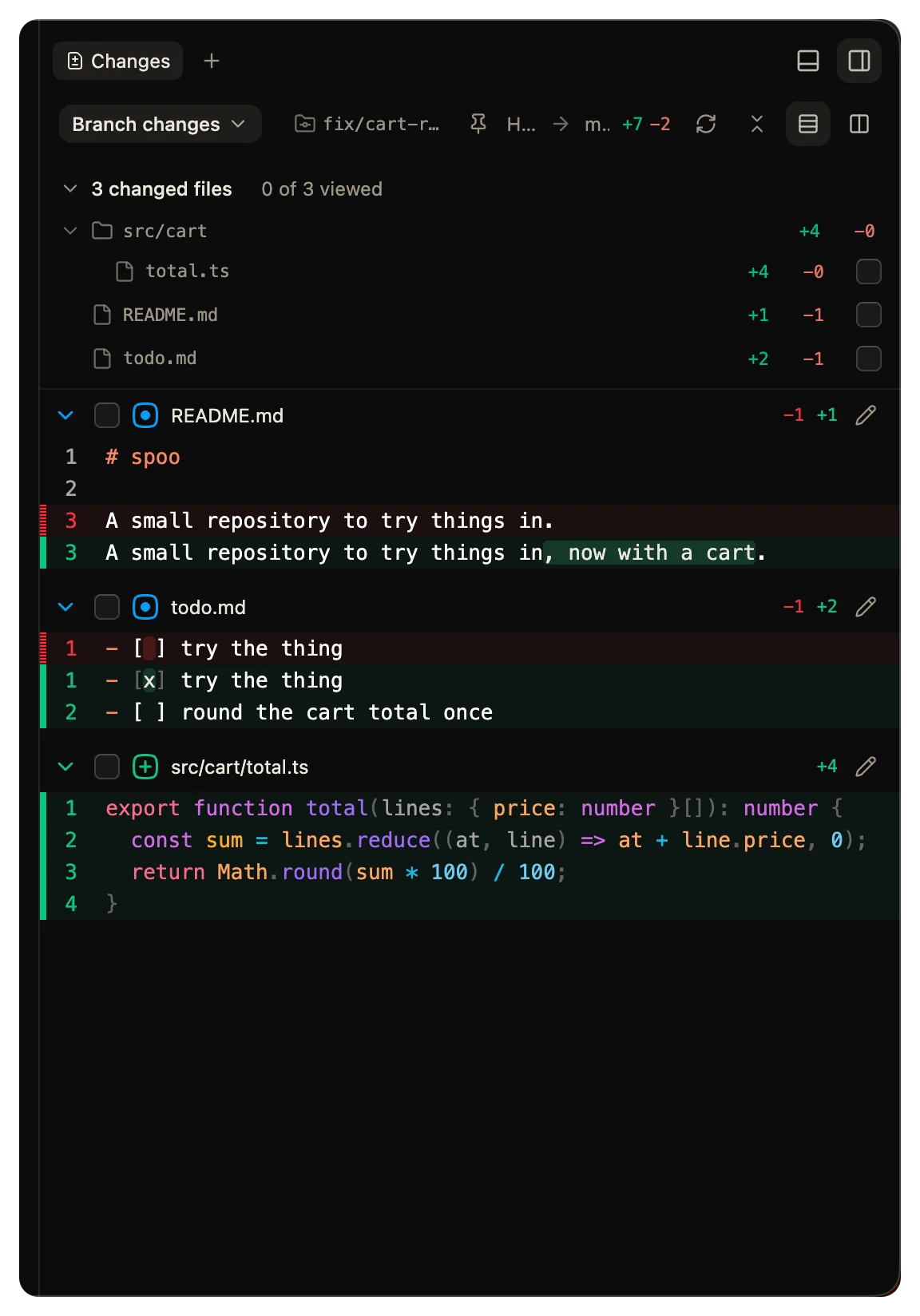Toggle the bottom panel layout icon
The image size is (920, 1316).
click(808, 61)
